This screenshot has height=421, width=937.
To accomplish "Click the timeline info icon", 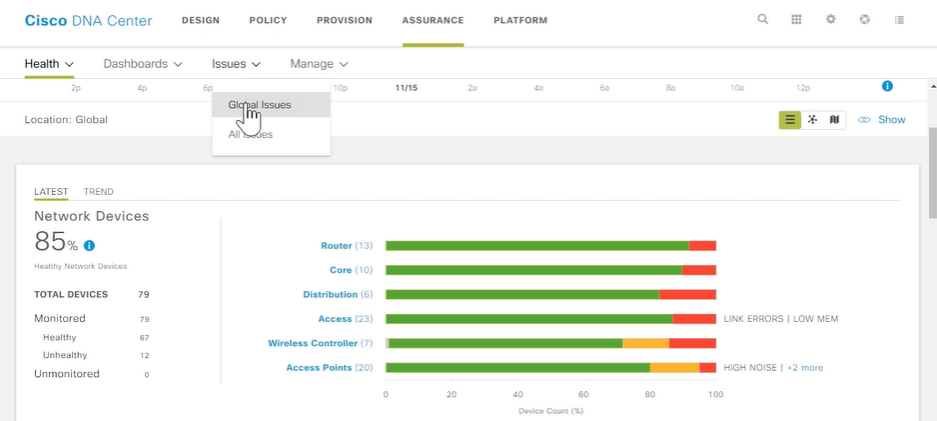I will pyautogui.click(x=887, y=86).
